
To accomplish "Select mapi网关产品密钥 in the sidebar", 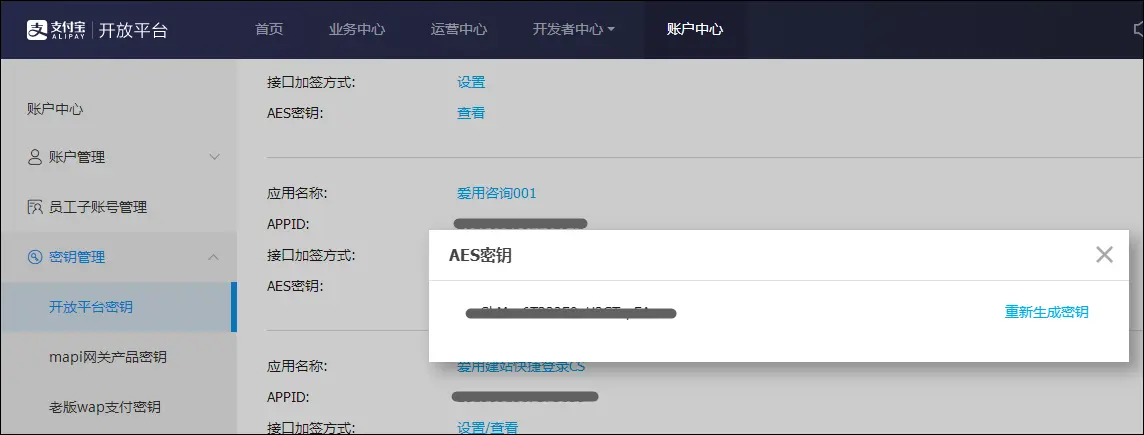I will click(108, 357).
